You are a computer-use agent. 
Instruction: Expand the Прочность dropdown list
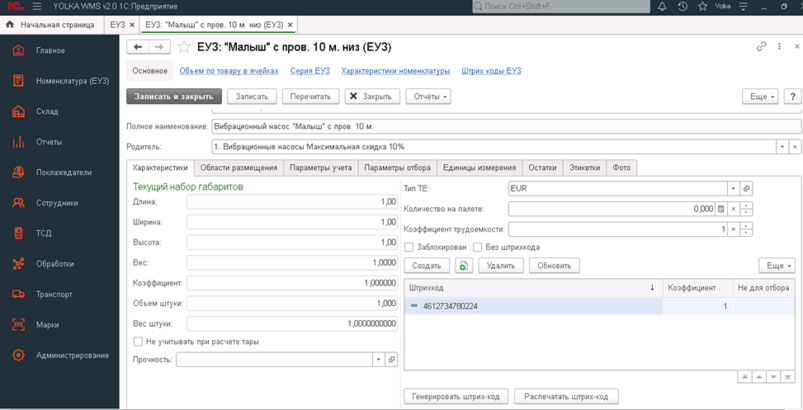click(378, 360)
